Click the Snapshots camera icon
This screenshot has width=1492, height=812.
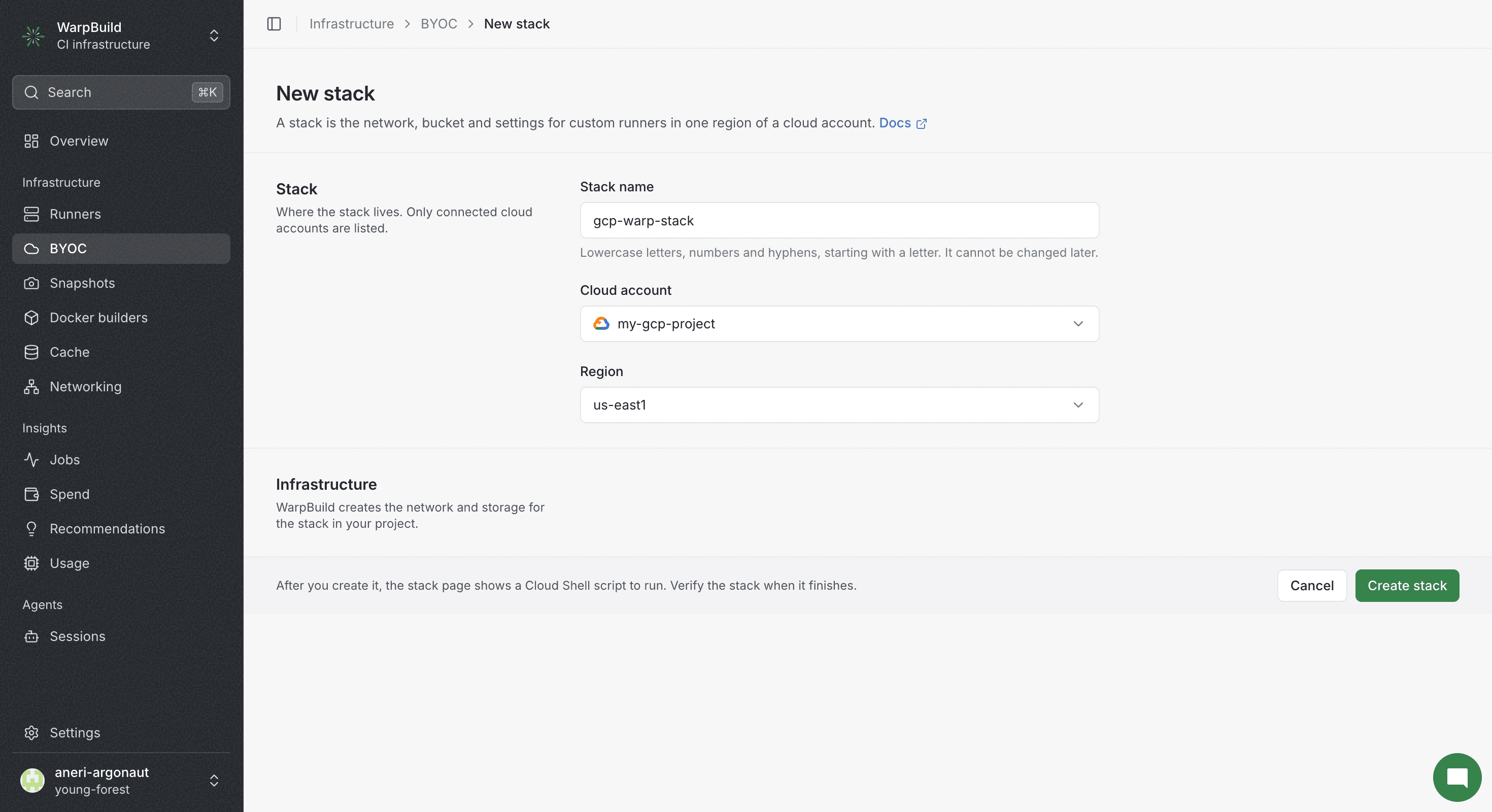click(x=31, y=283)
